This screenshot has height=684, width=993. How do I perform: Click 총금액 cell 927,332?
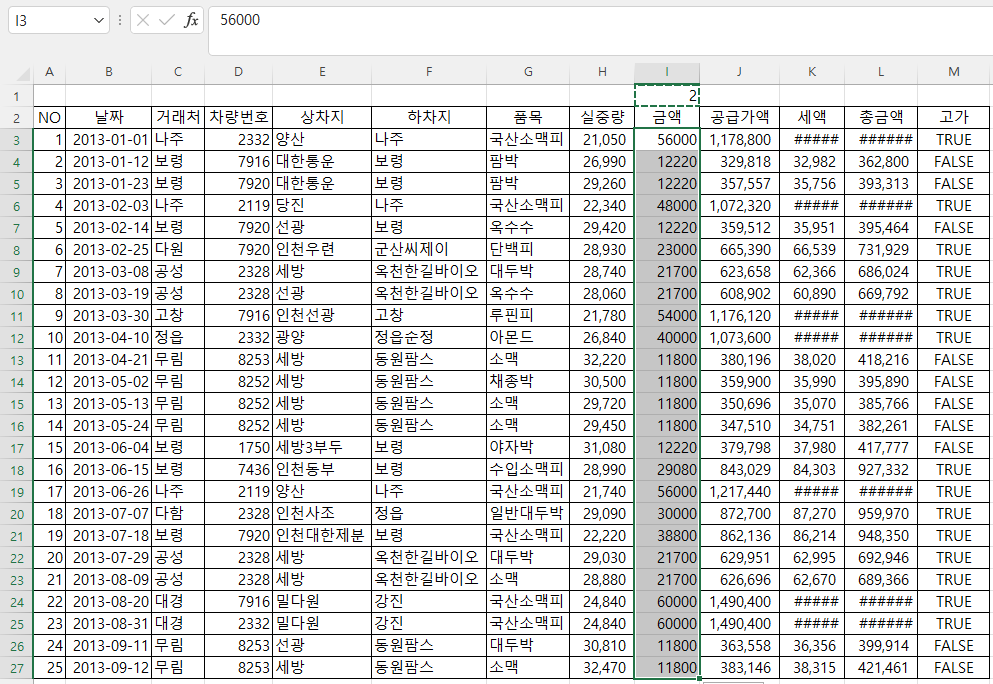coord(881,469)
